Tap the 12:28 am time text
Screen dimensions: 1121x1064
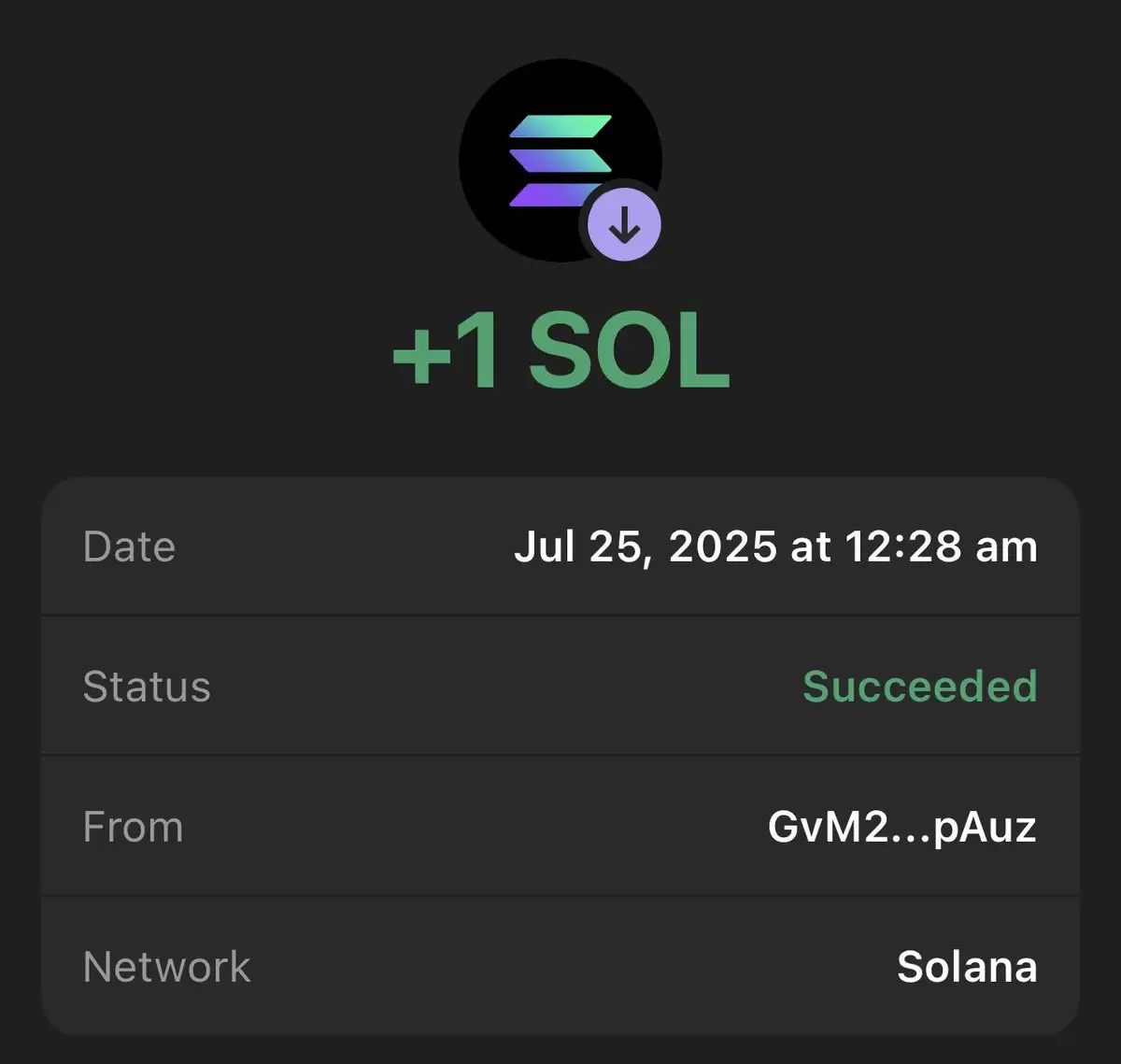pos(942,546)
